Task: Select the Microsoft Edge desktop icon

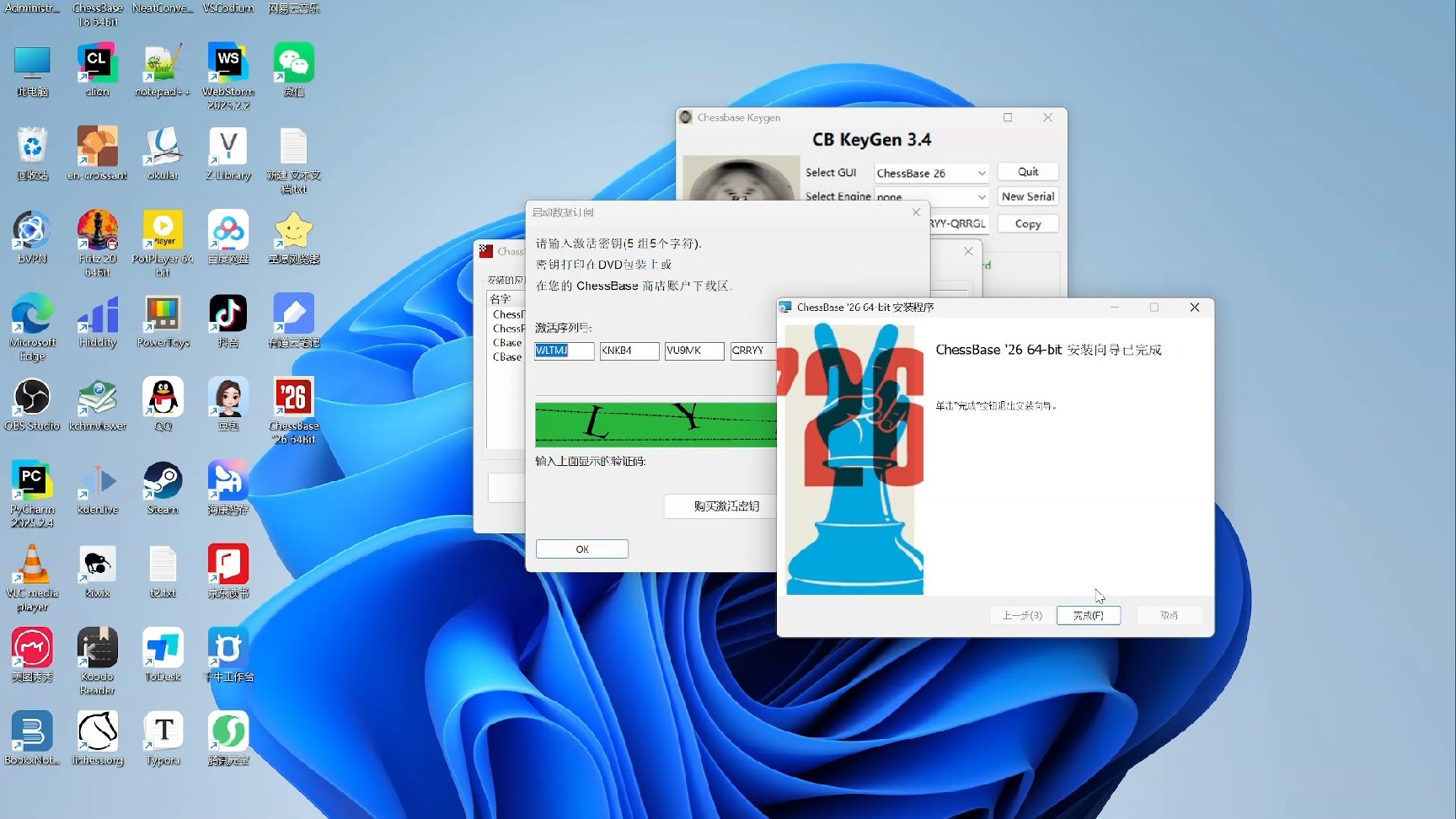Action: tap(32, 327)
